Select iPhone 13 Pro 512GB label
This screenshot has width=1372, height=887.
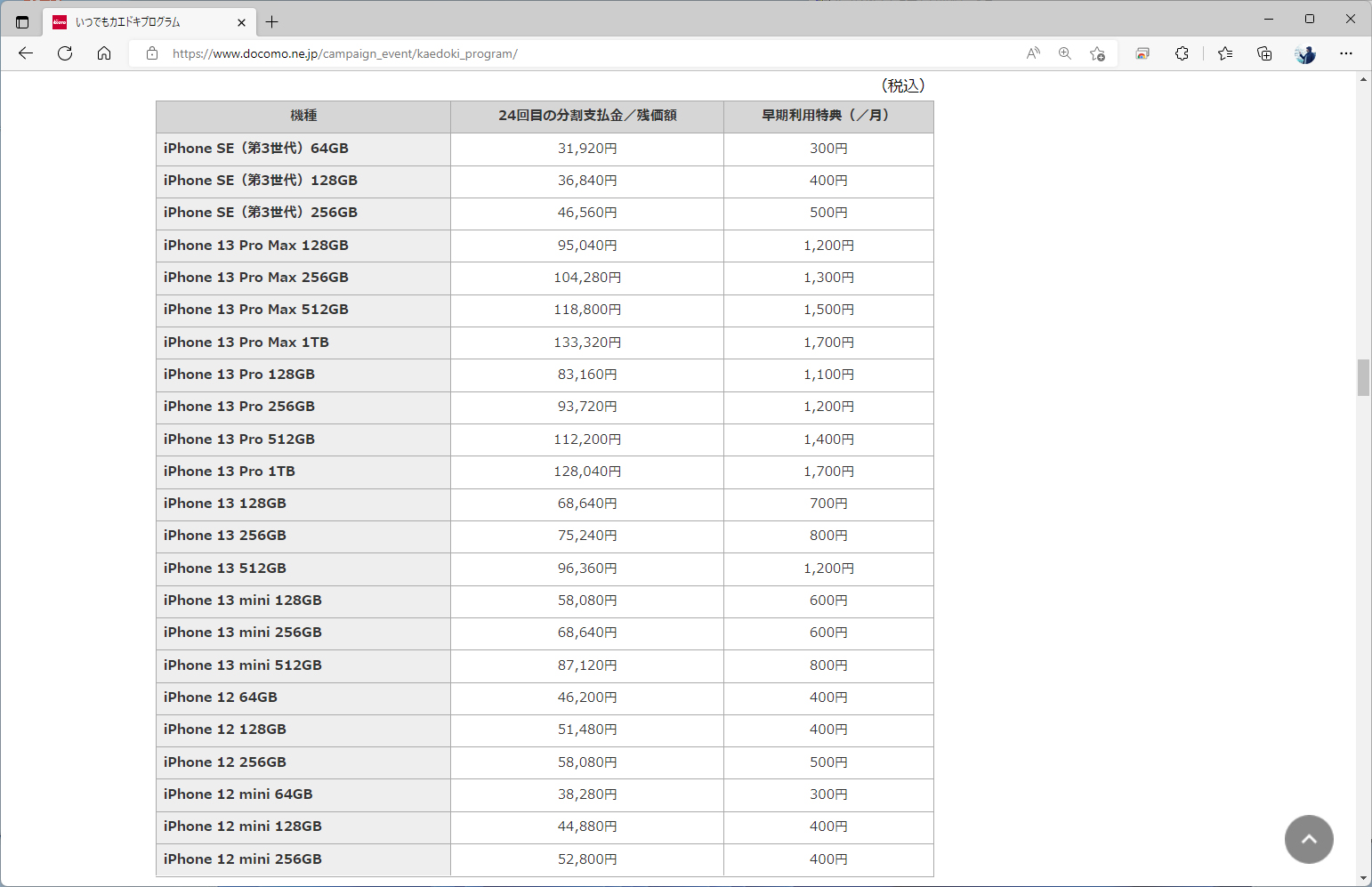tap(238, 439)
